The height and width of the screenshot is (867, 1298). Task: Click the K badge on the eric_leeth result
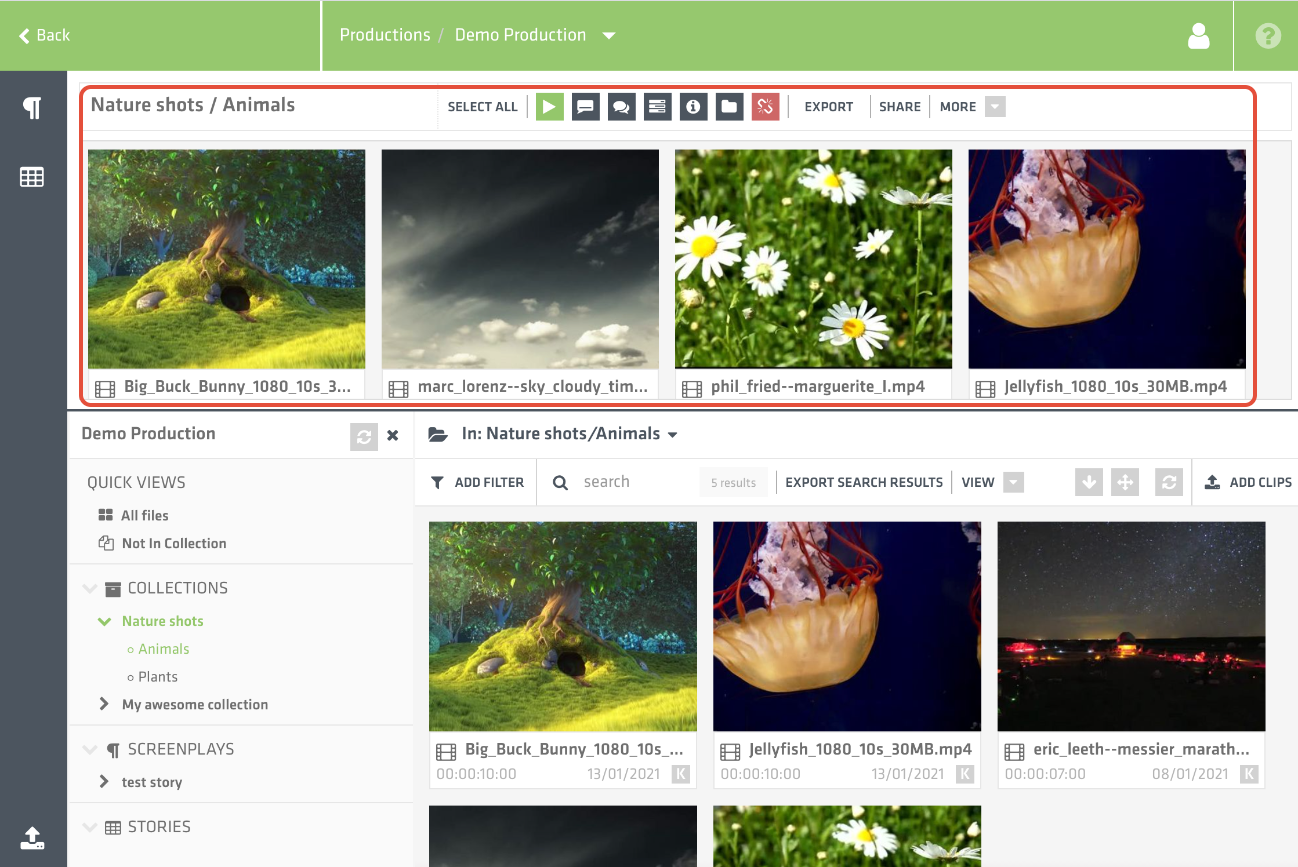(1249, 774)
